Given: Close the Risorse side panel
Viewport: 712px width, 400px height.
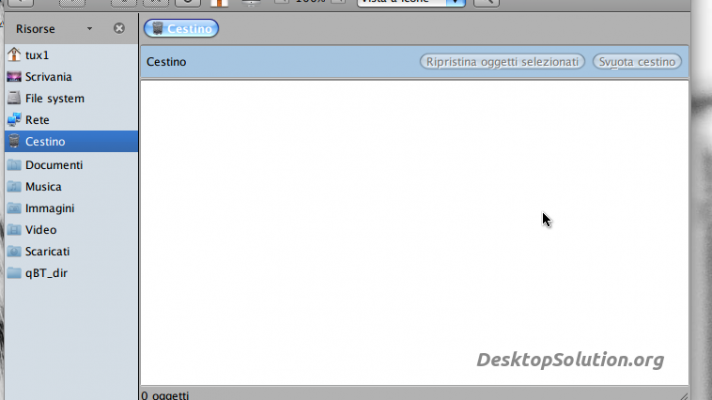Looking at the screenshot, I should pos(119,28).
